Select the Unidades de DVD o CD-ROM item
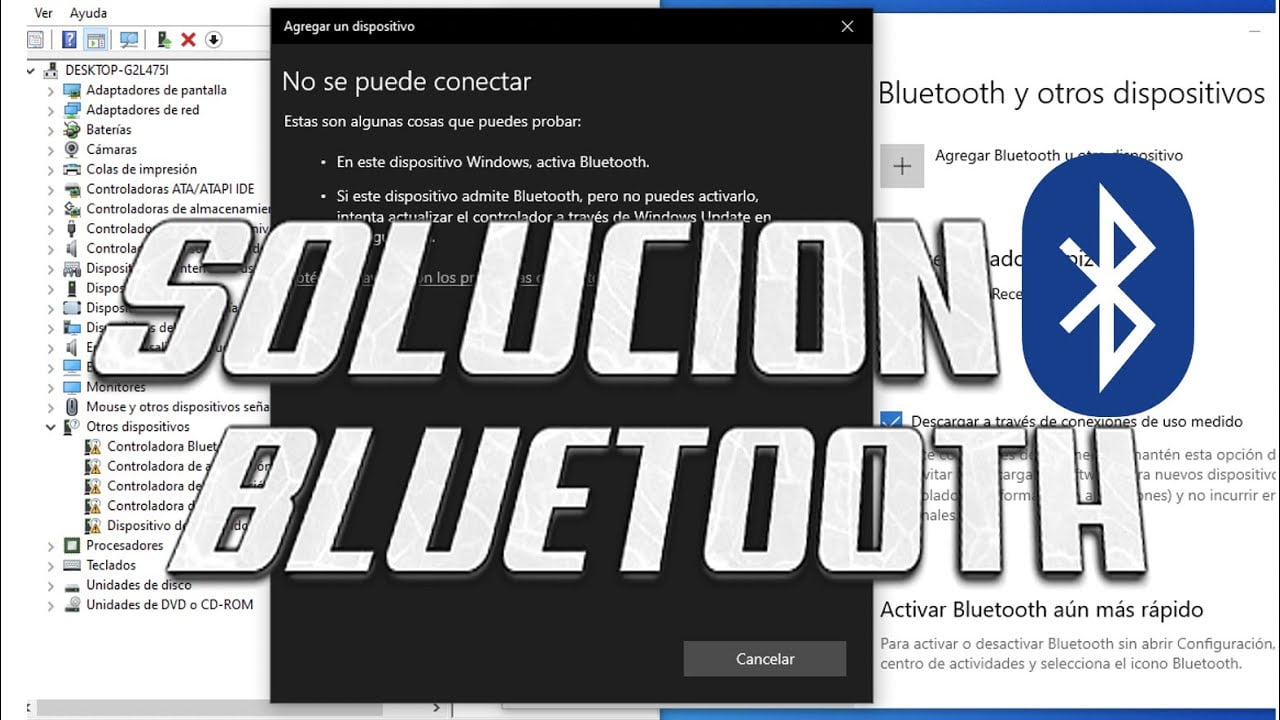Screen dimensions: 1280x720 coord(169,605)
